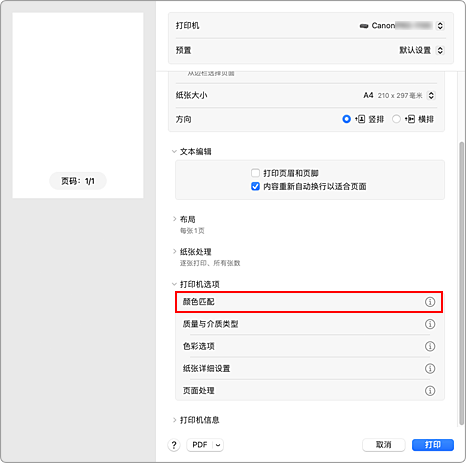Open the PDF dropdown arrow menu
Image resolution: width=467 pixels, height=463 pixels.
(218, 445)
